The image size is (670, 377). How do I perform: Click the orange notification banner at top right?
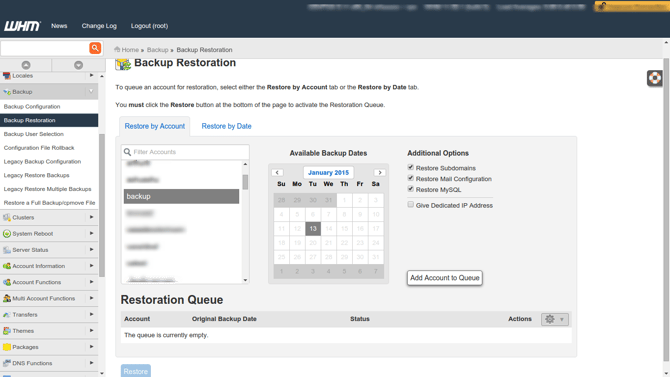pyautogui.click(x=632, y=6)
